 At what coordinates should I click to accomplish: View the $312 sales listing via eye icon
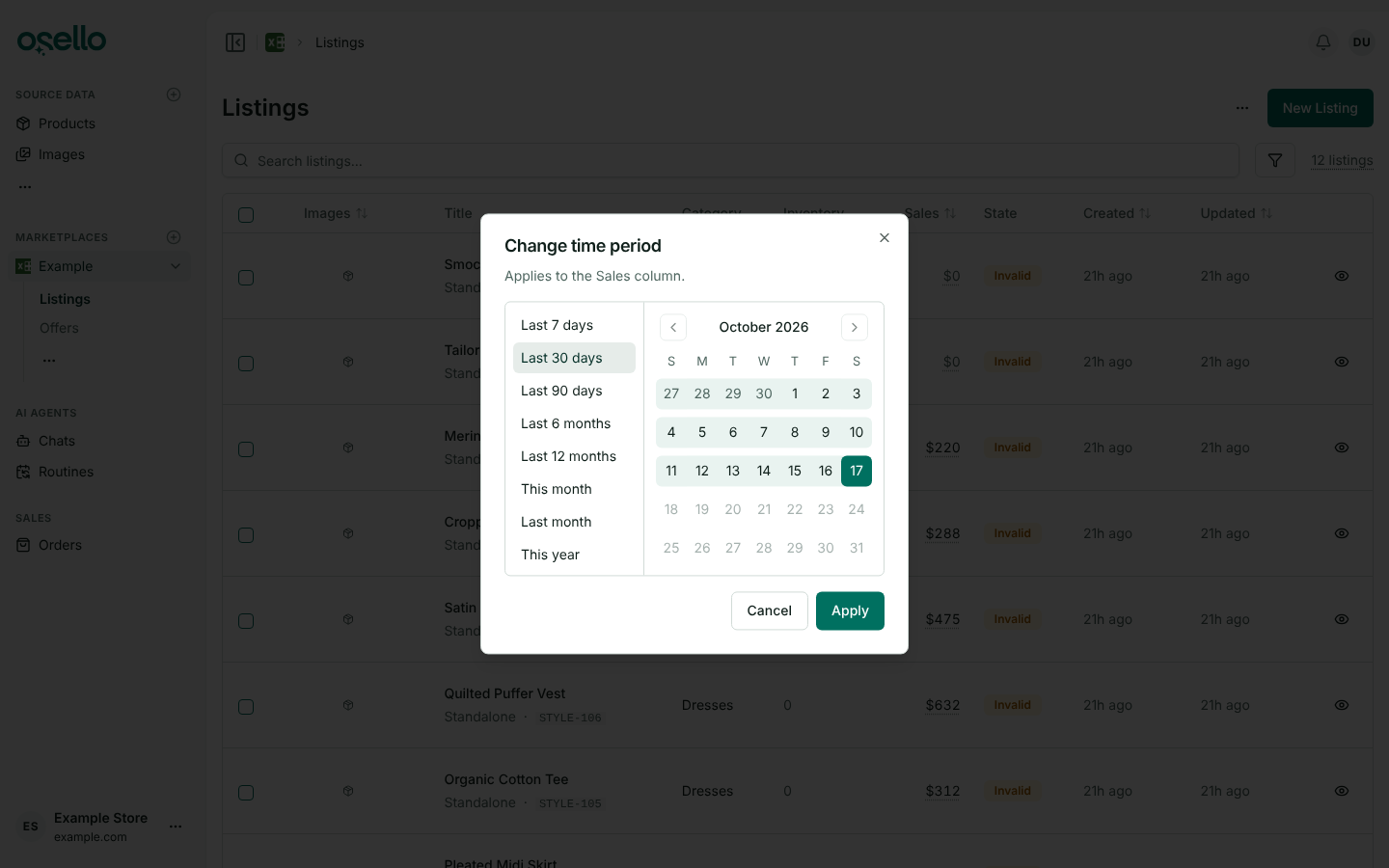click(x=1342, y=791)
